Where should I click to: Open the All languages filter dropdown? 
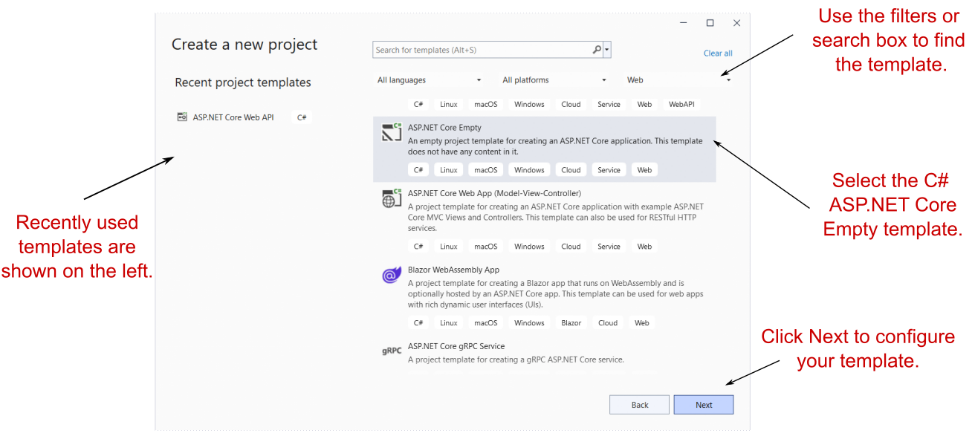[x=429, y=80]
